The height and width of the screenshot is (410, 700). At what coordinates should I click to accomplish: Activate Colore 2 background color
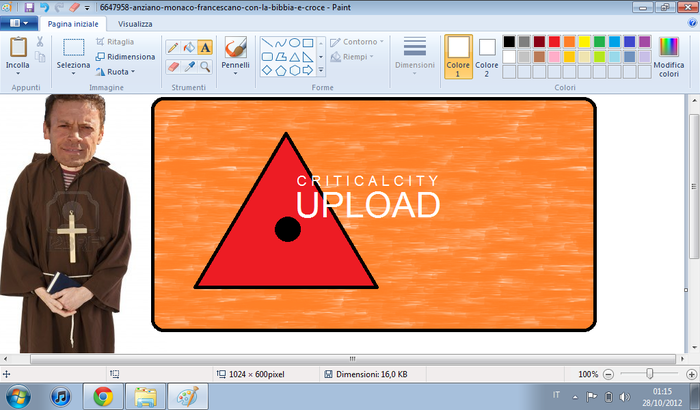point(487,57)
